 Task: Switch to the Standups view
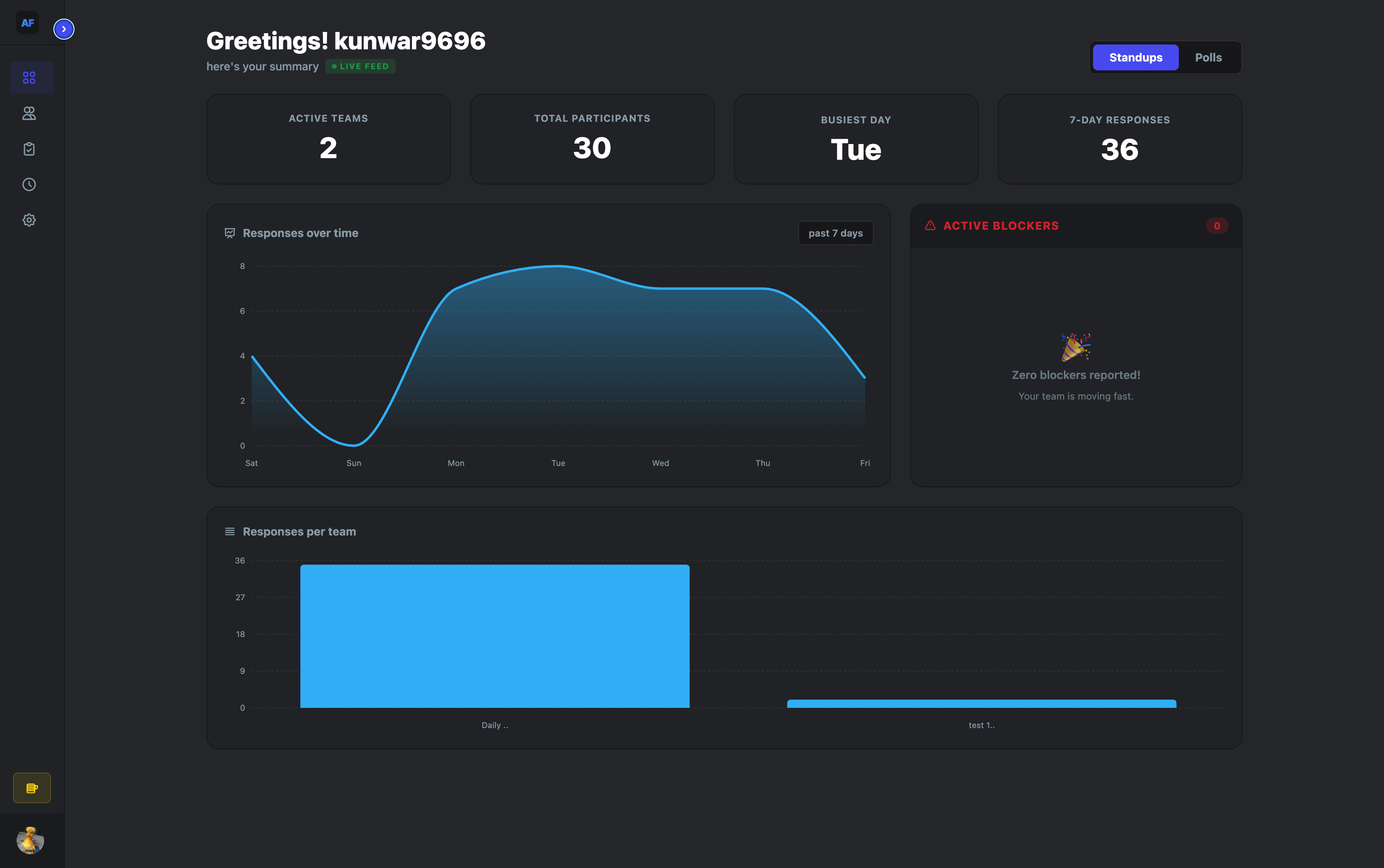click(x=1136, y=57)
